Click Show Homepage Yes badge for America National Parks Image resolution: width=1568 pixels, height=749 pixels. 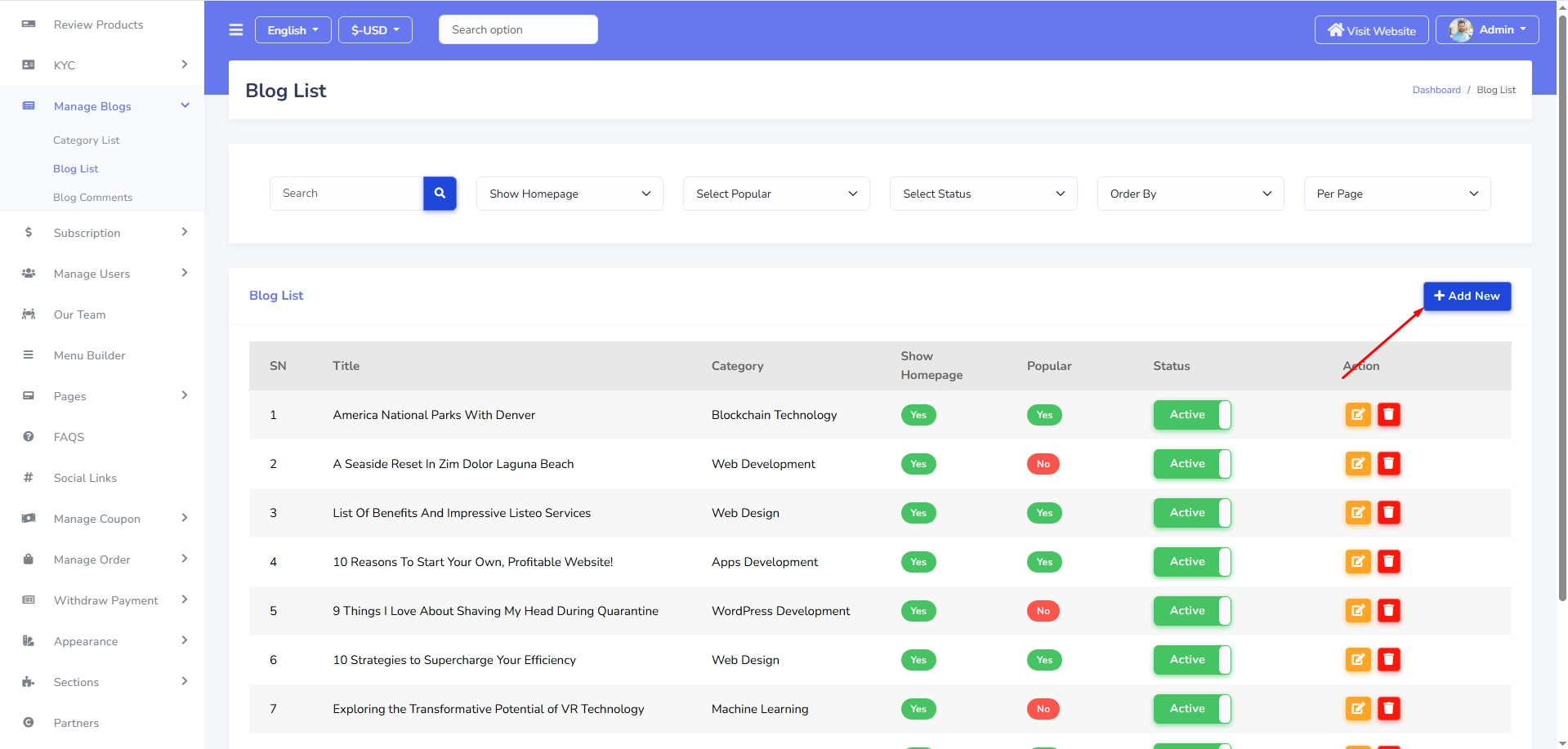[918, 415]
